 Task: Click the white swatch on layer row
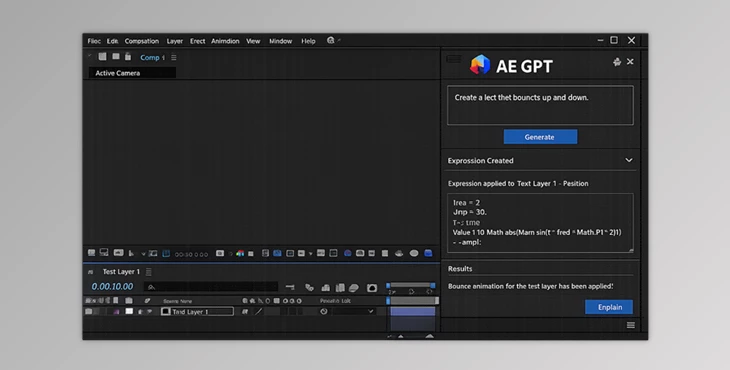tap(129, 311)
